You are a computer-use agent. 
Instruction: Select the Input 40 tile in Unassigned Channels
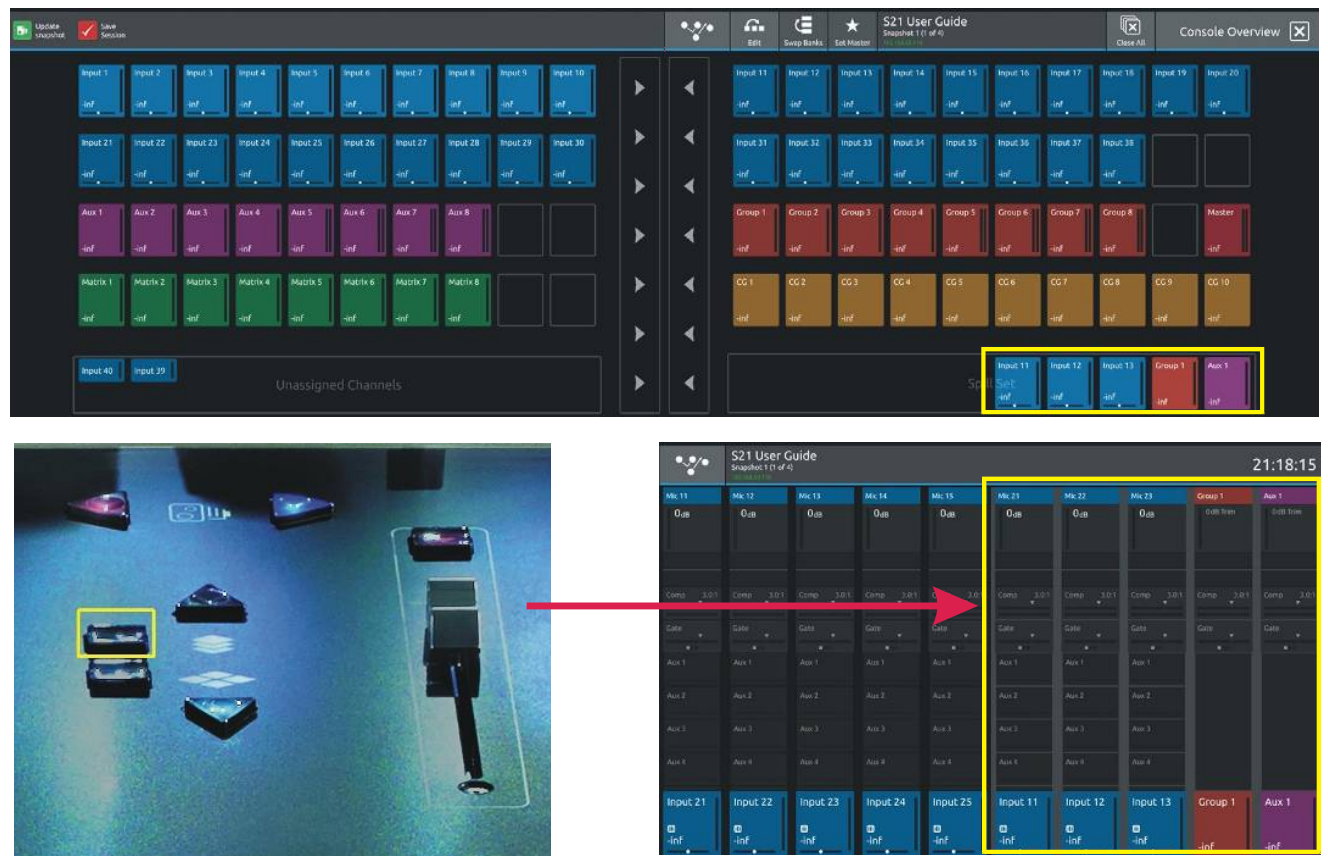click(x=102, y=372)
